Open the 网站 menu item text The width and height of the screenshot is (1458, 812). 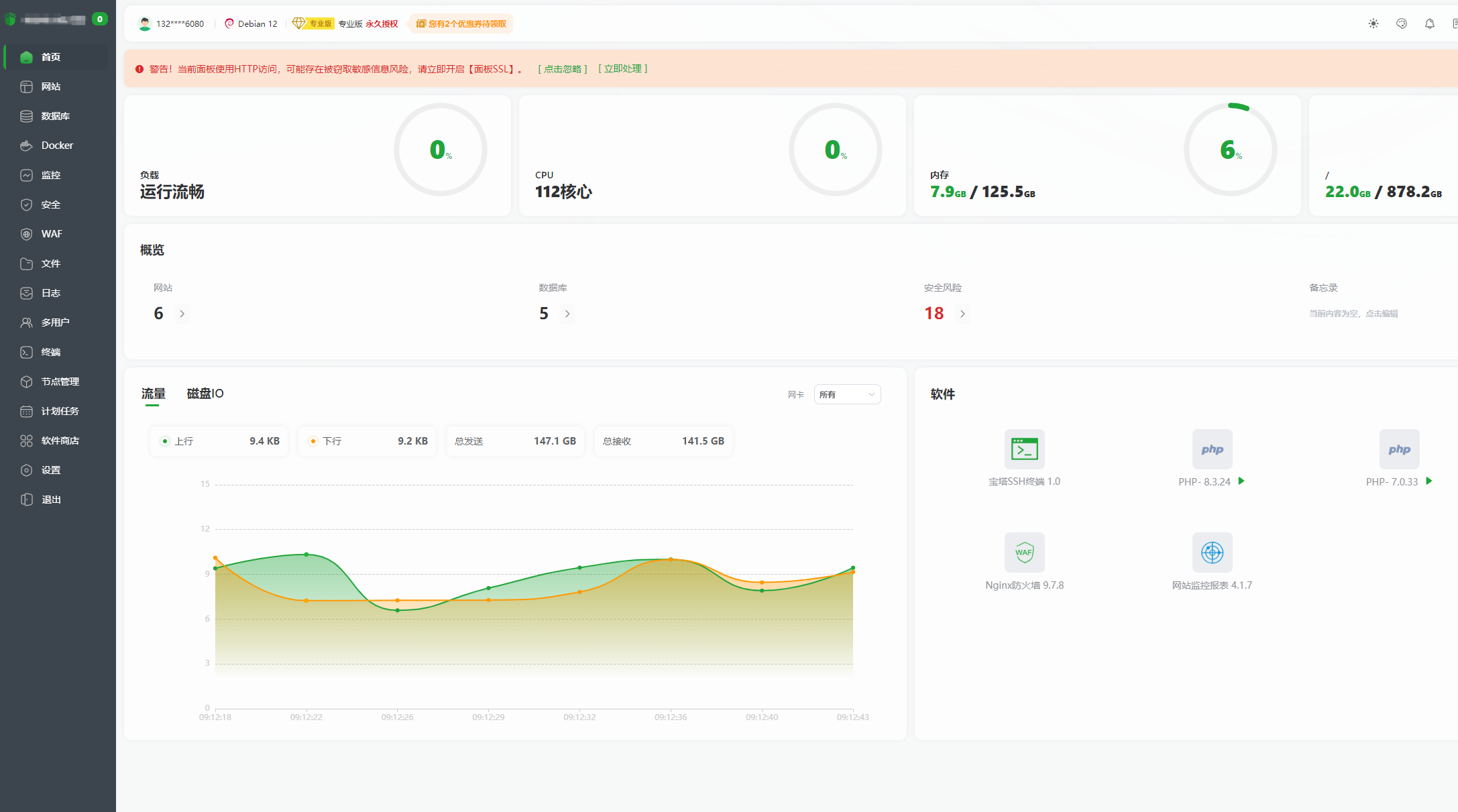pos(51,86)
